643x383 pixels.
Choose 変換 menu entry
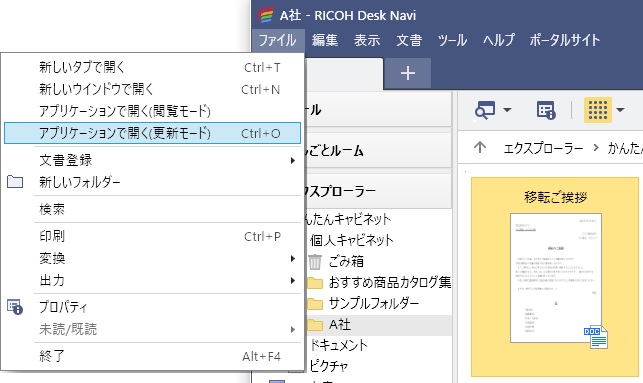point(152,258)
